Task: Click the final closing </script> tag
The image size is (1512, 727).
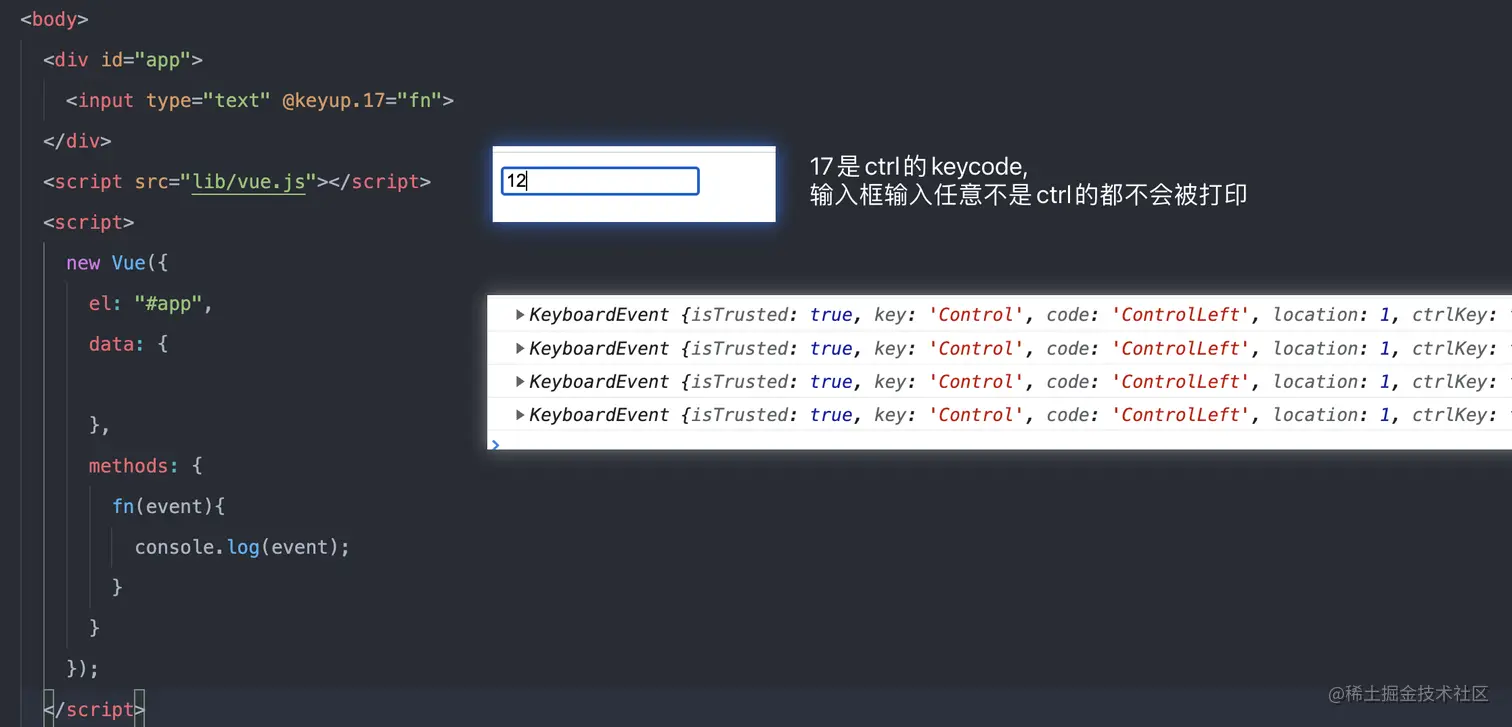Action: click(94, 709)
